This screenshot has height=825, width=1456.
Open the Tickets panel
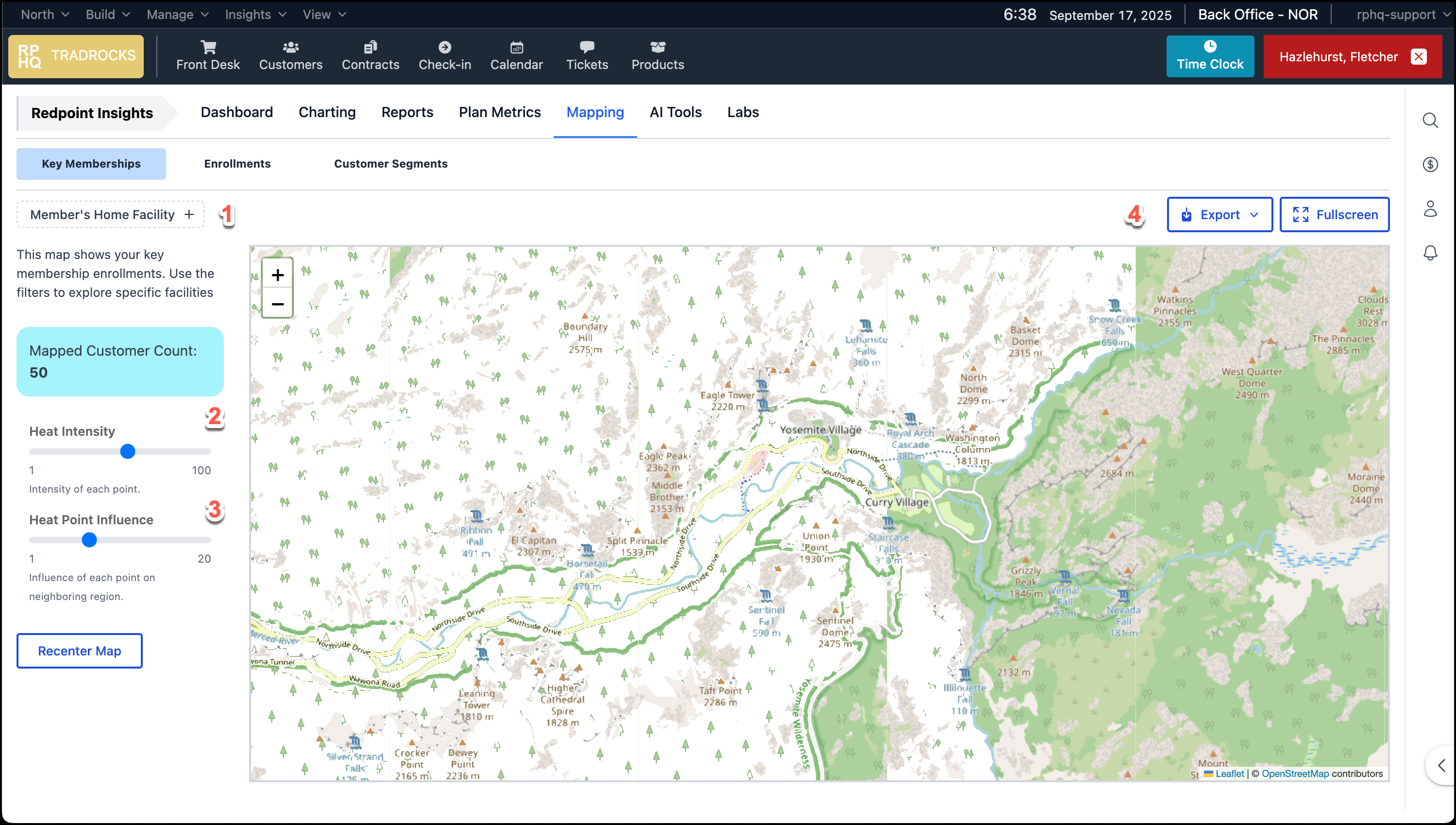(x=587, y=55)
